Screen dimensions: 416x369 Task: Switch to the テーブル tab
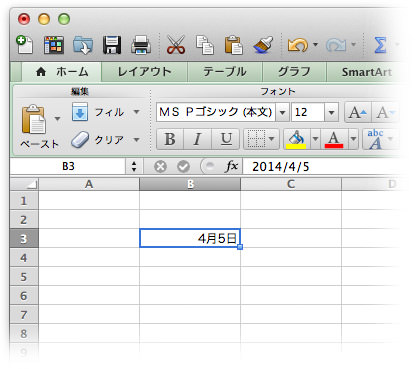225,72
